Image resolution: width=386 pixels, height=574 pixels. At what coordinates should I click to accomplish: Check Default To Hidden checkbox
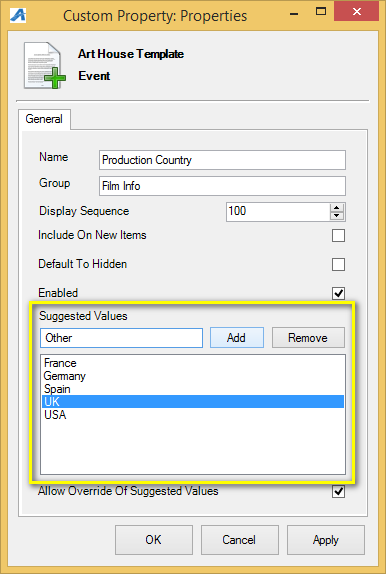(338, 264)
